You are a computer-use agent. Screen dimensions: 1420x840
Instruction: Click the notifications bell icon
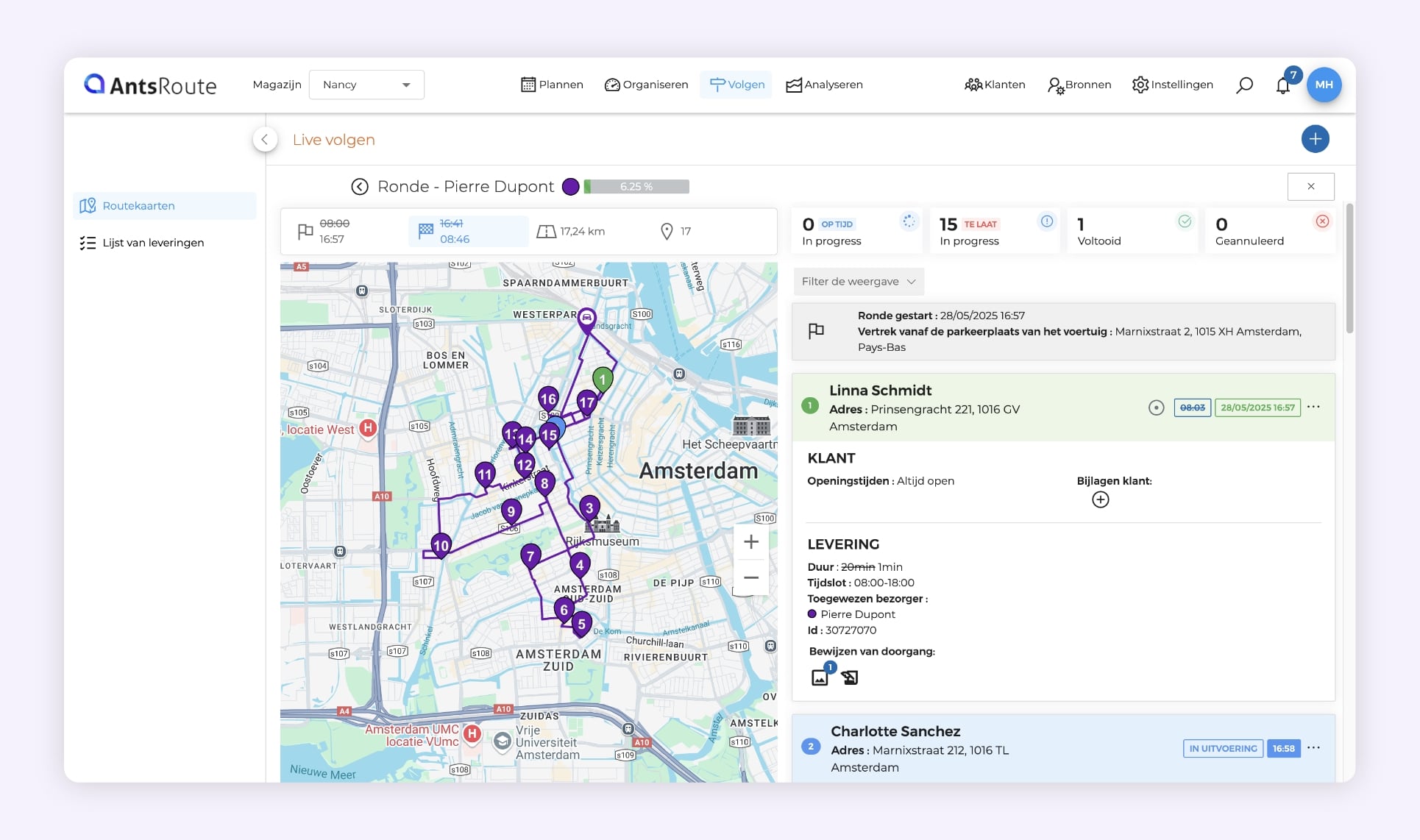click(1283, 85)
